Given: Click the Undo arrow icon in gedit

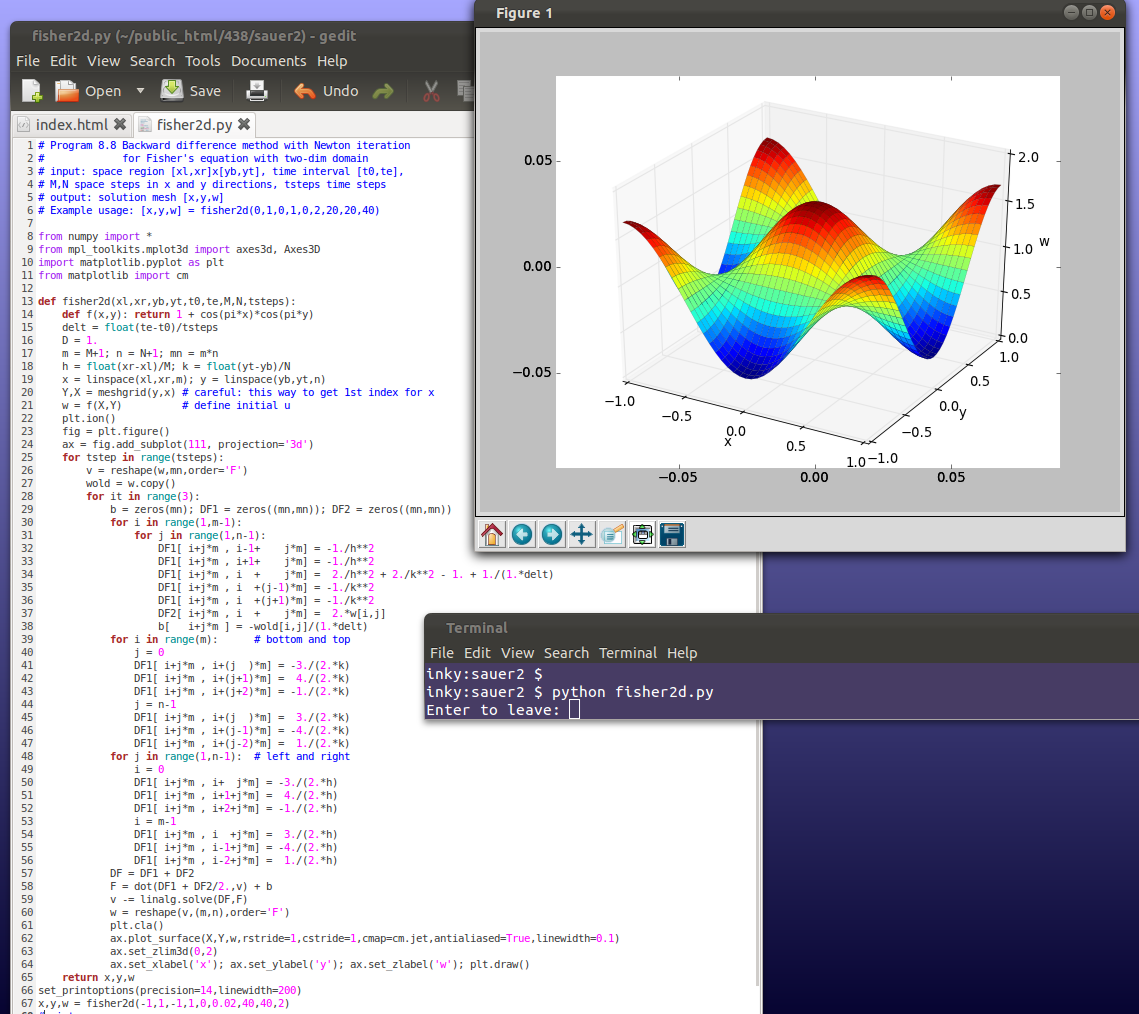Looking at the screenshot, I should [304, 91].
